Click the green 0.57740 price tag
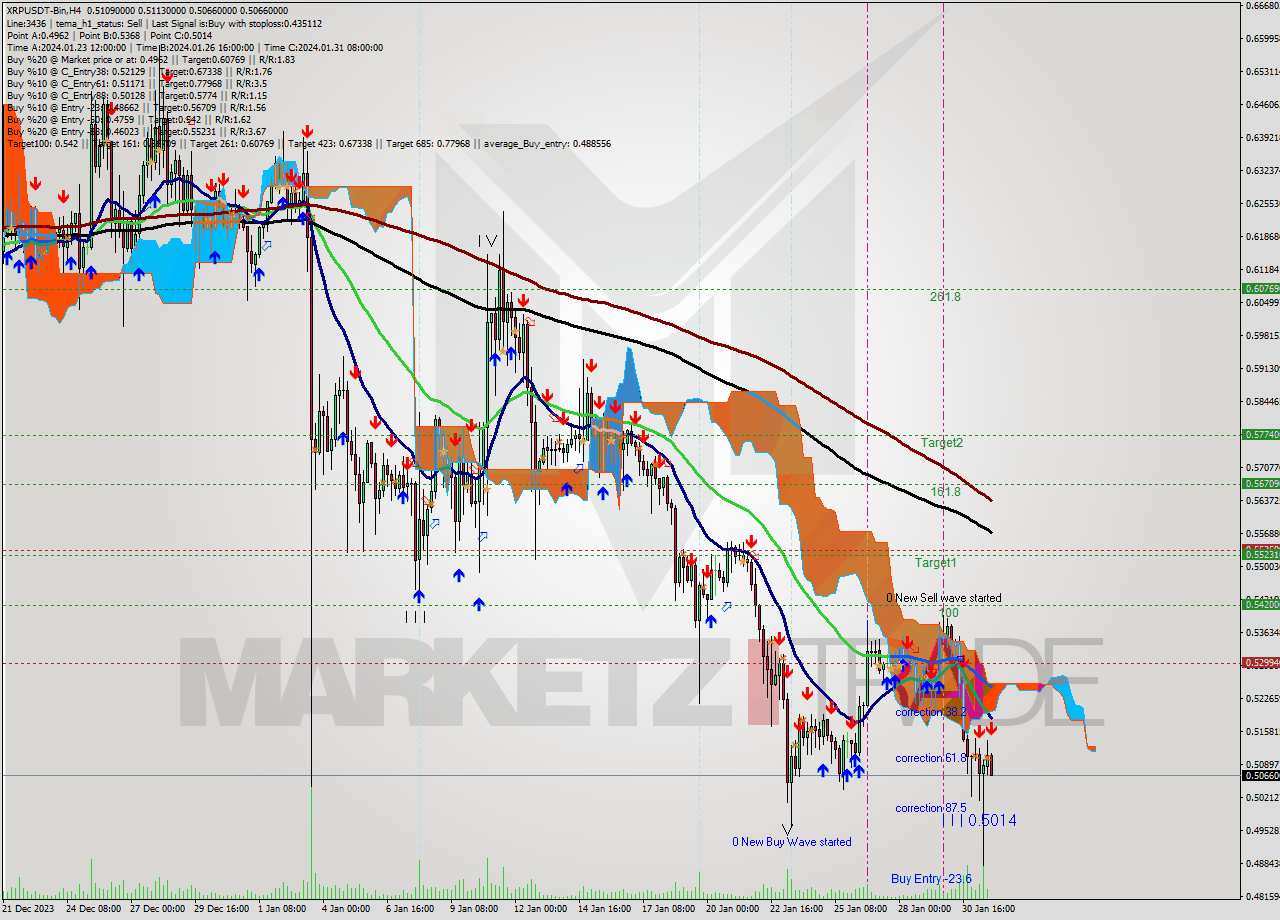 [x=1260, y=434]
